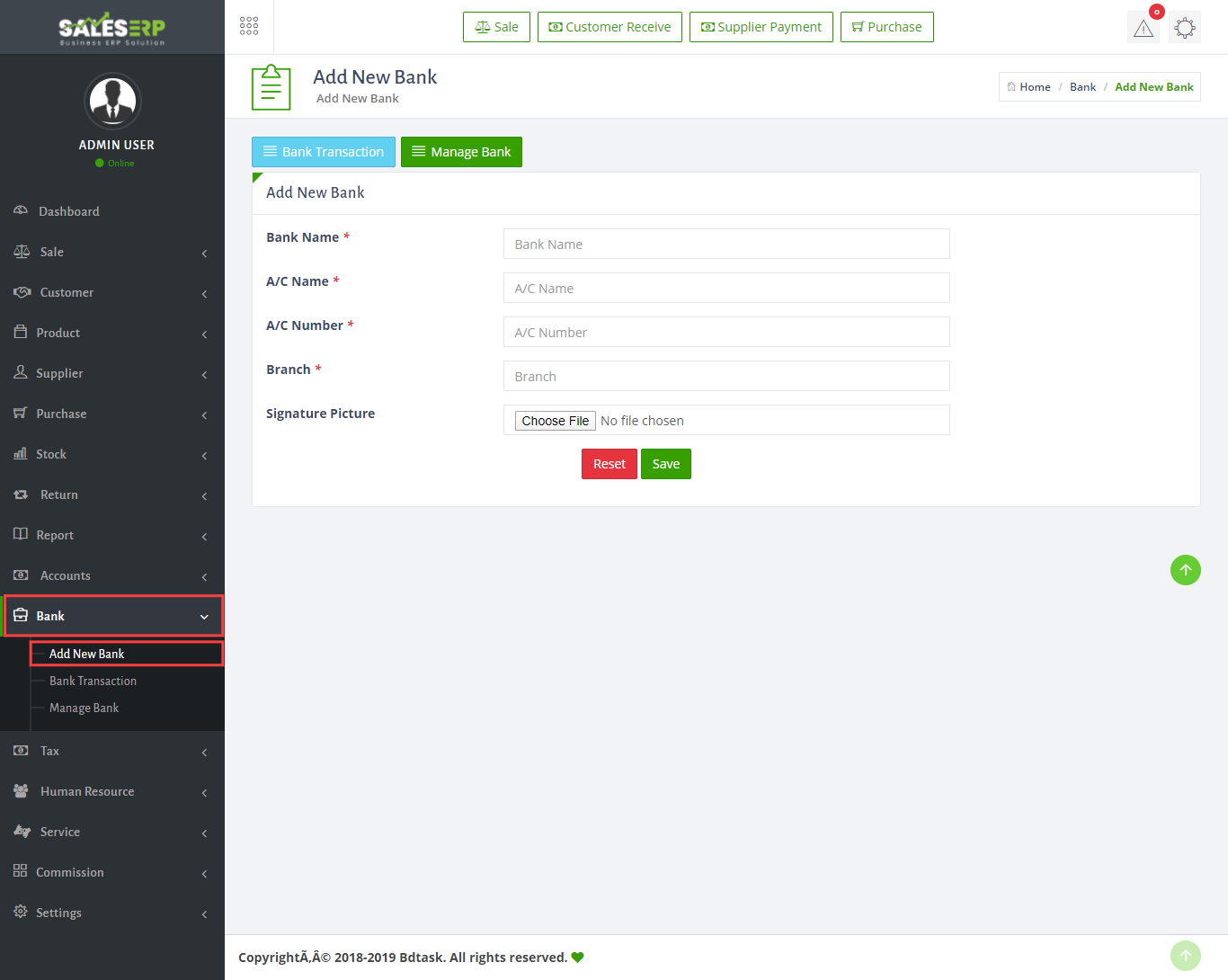This screenshot has height=980, width=1228.
Task: Expand the Stock menu chevron
Action: 205,456
